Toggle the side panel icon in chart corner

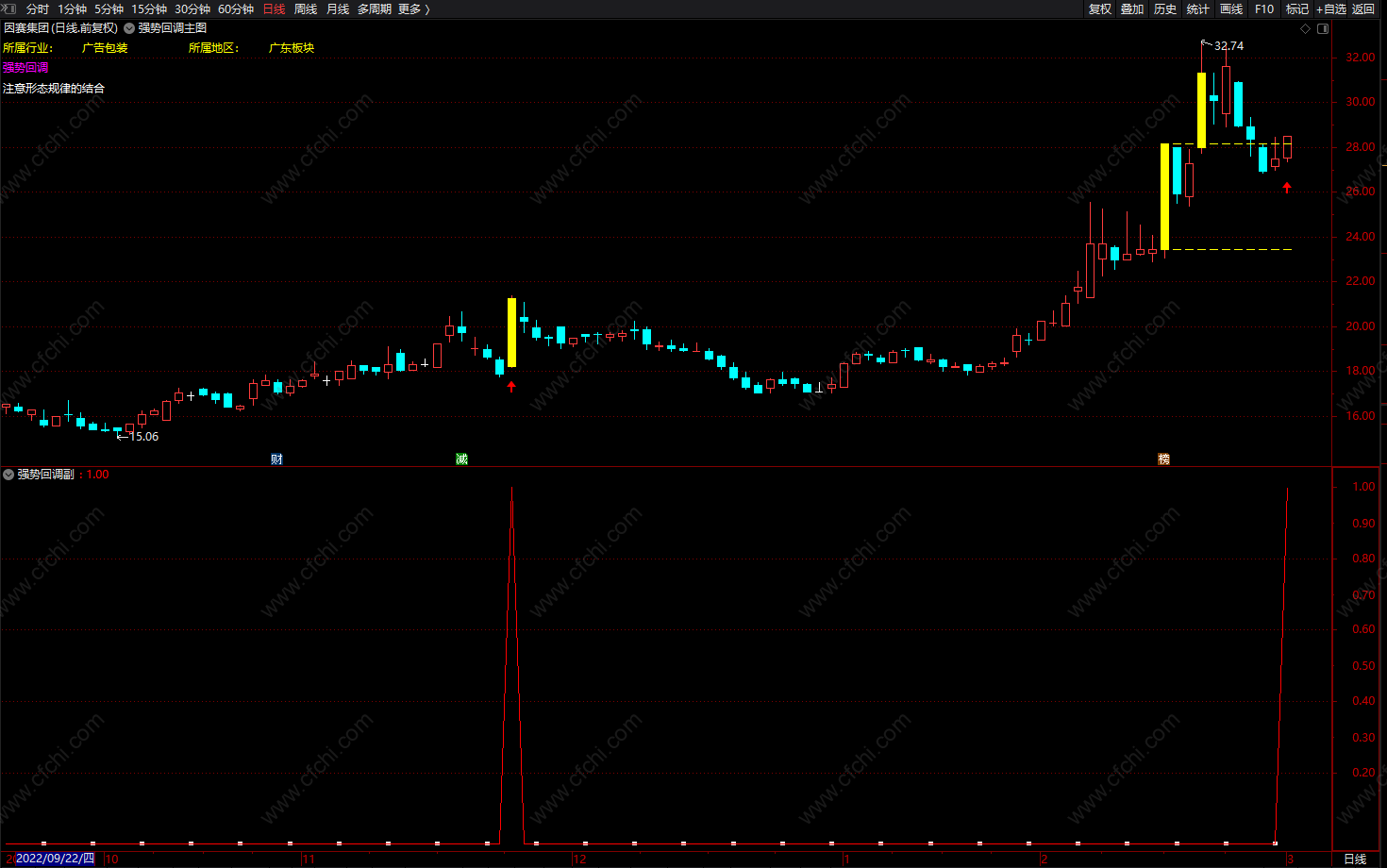tap(1323, 28)
